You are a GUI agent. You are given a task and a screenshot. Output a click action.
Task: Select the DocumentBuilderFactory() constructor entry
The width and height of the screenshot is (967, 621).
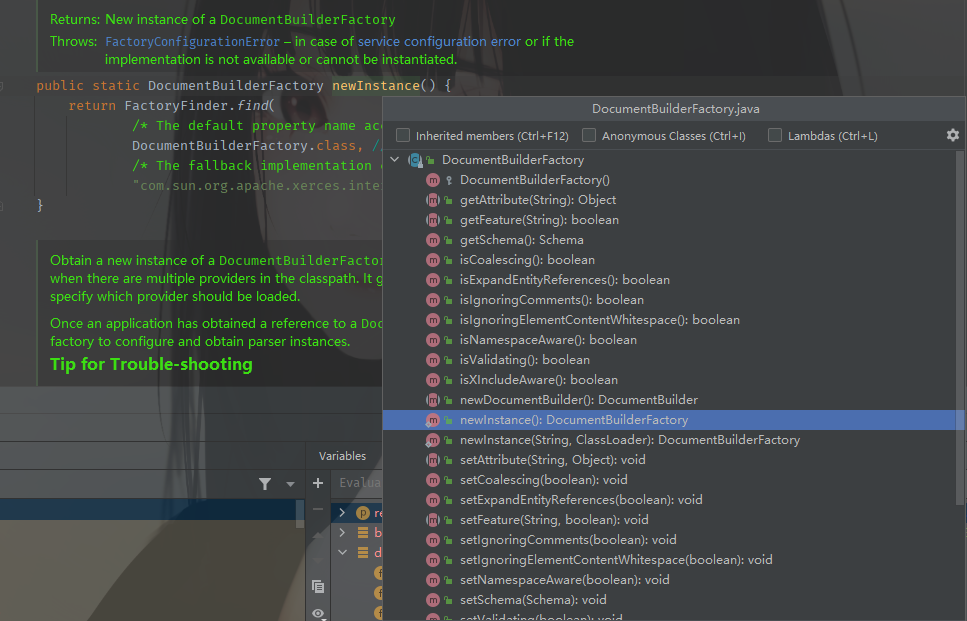(535, 180)
